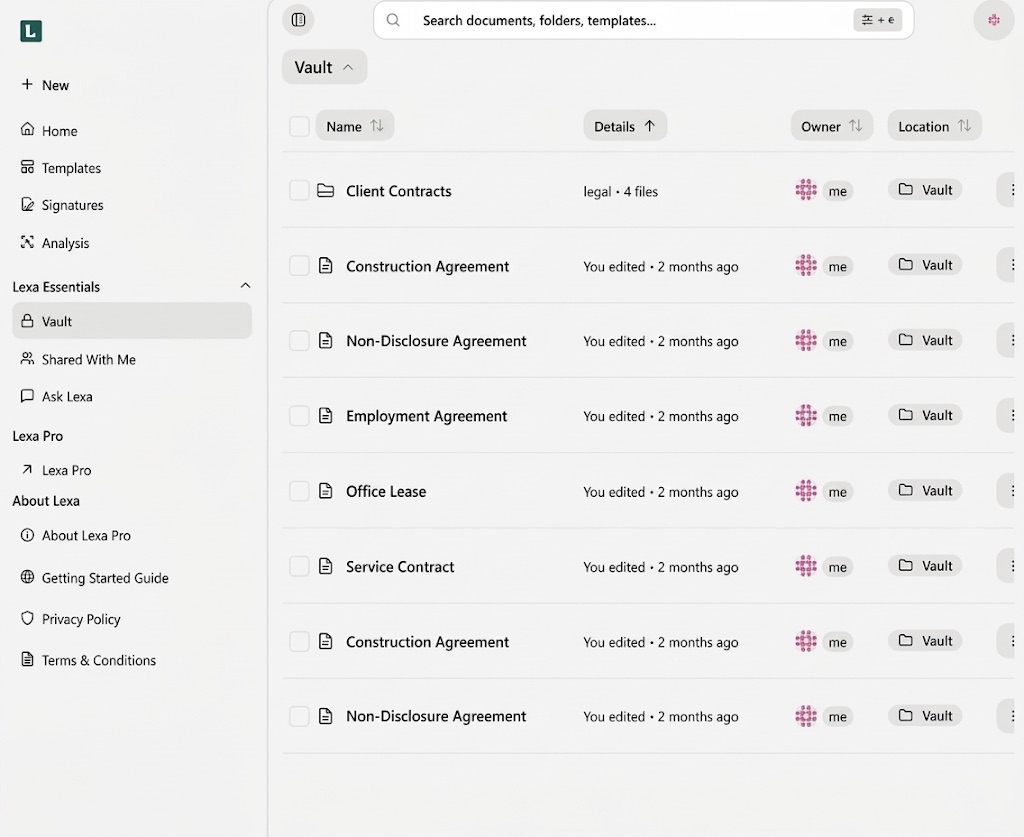Expand the Vault breadcrumb dropdown
The height and width of the screenshot is (837, 1024).
(x=325, y=67)
